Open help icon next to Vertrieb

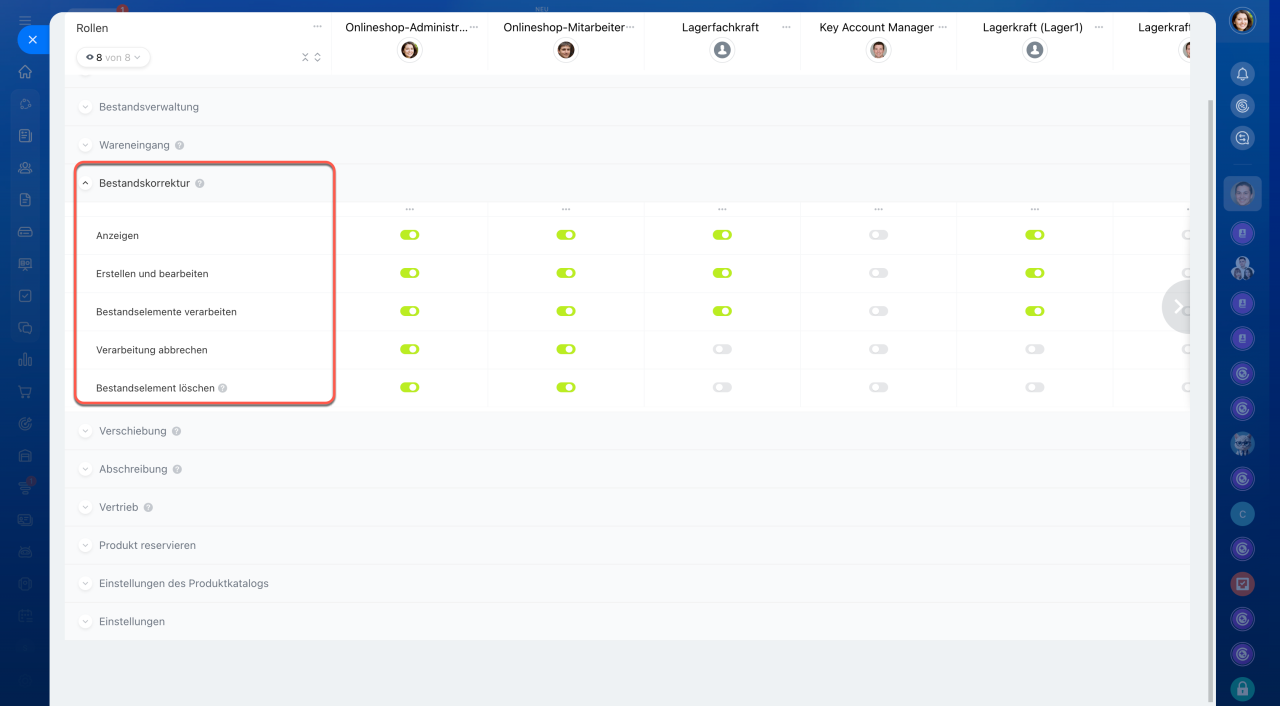pos(148,508)
